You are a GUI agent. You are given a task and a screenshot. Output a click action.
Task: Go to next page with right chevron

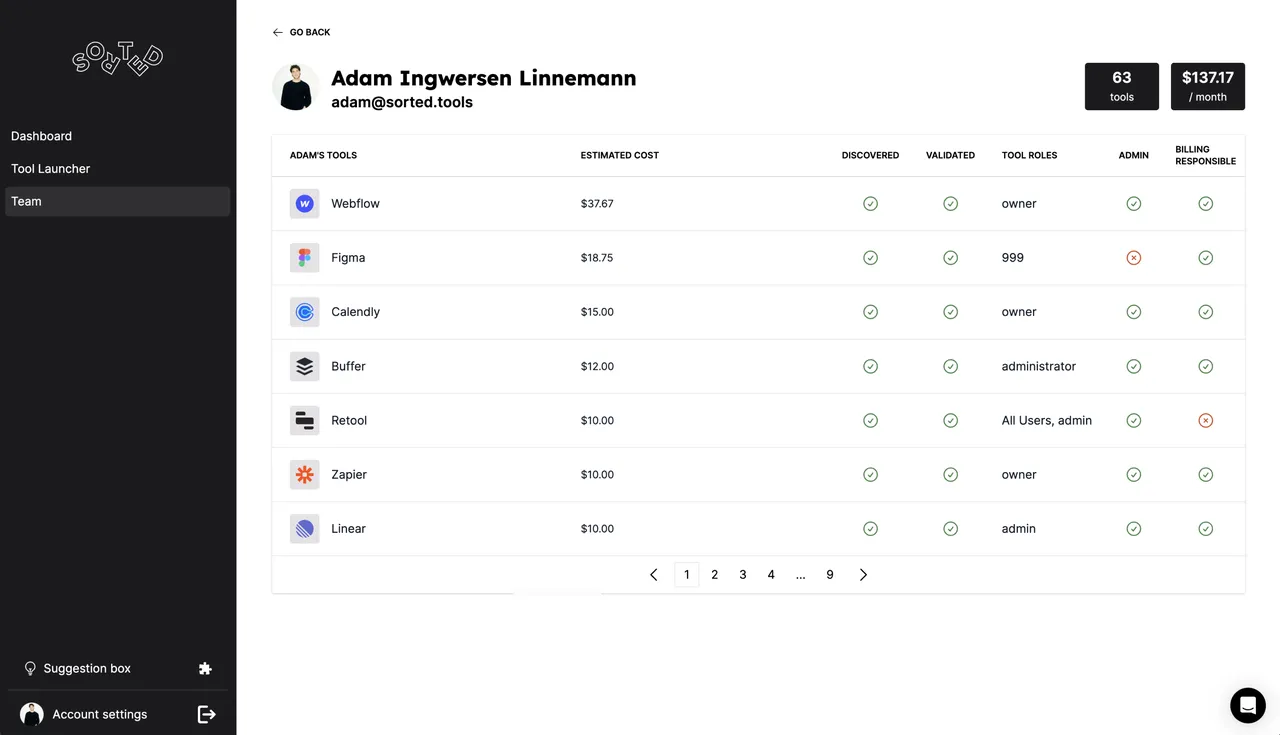(x=863, y=575)
